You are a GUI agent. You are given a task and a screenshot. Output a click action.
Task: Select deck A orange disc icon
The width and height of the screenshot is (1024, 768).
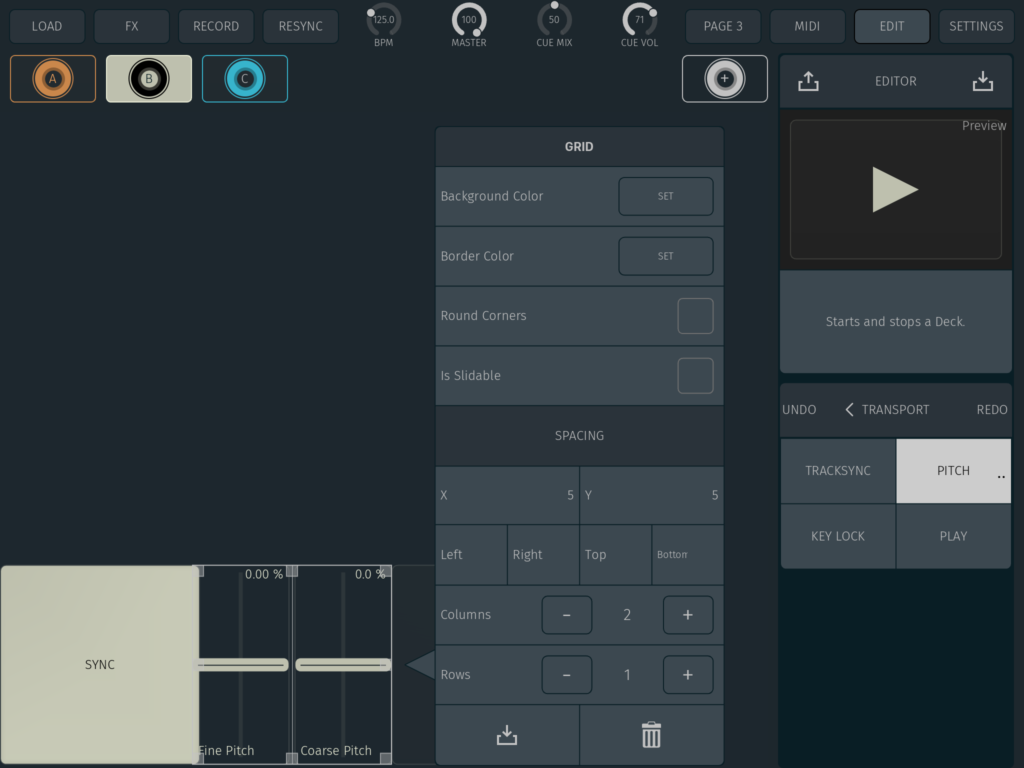click(53, 79)
